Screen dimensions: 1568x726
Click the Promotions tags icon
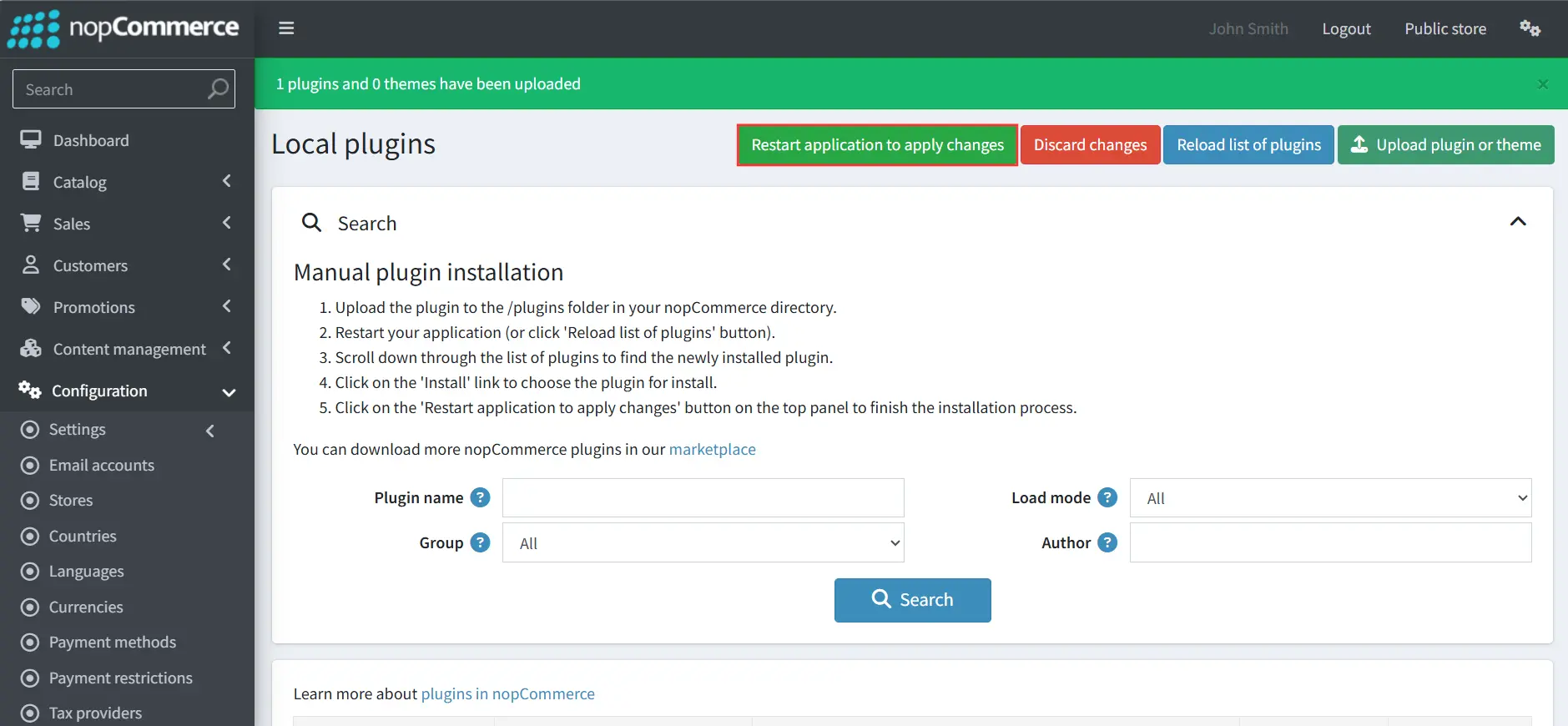[31, 306]
